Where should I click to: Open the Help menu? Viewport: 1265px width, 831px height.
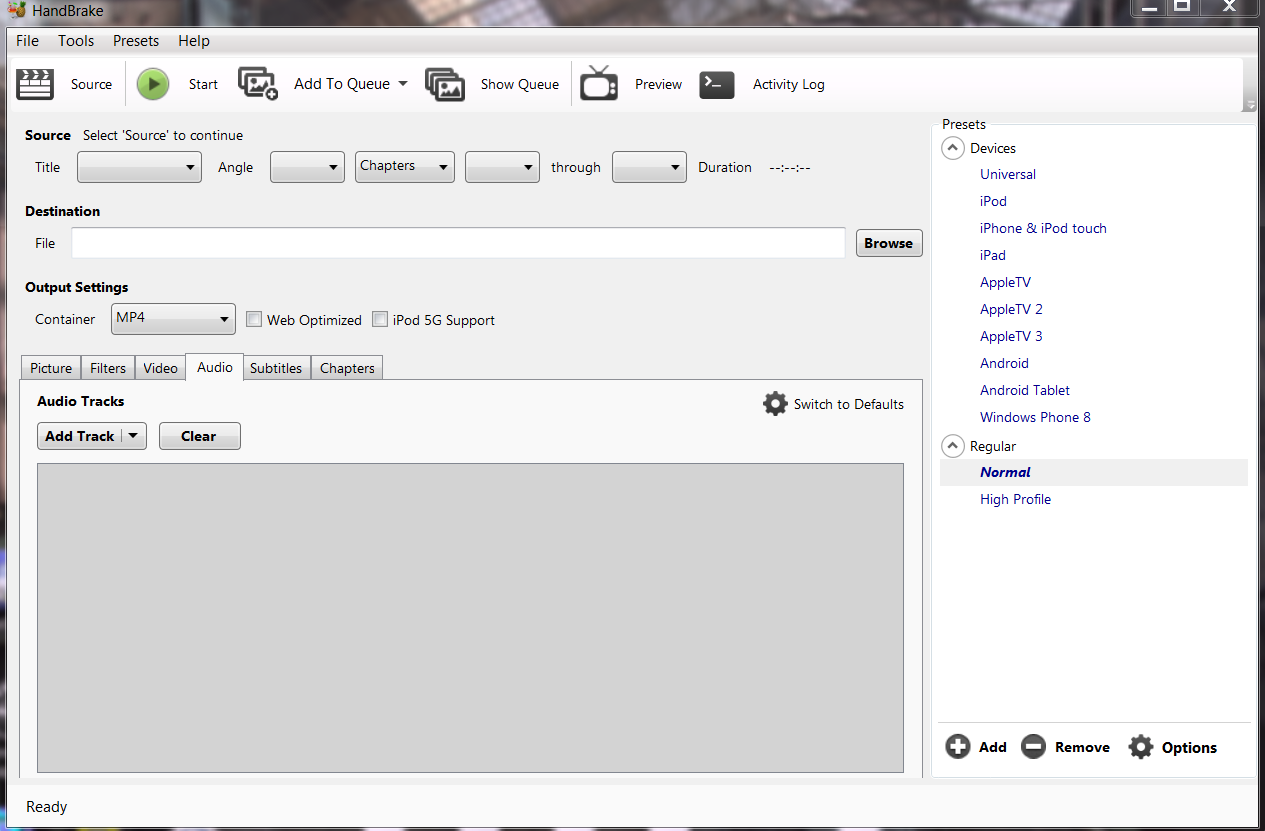coord(194,41)
